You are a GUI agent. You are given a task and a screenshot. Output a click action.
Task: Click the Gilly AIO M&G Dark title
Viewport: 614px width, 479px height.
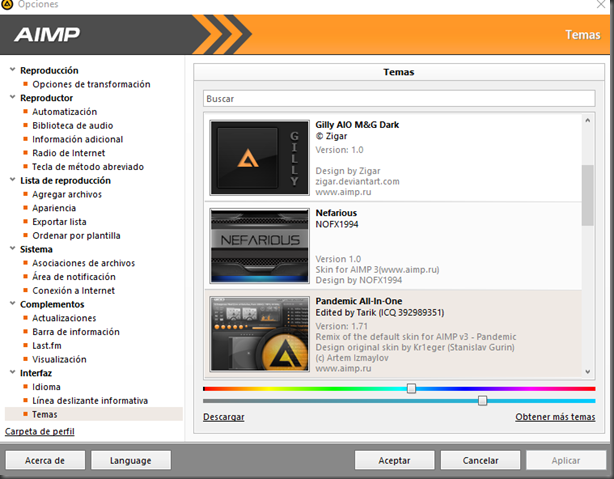tap(357, 125)
